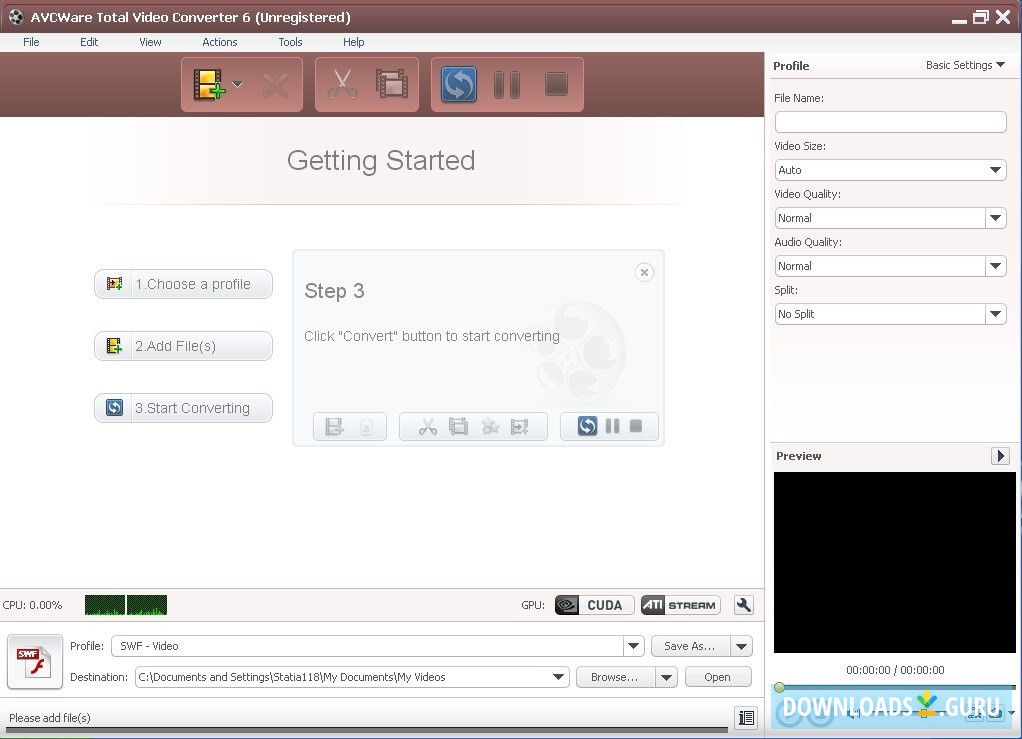Click the blue Convert button in toolbar
Screen dimensions: 1022x739
click(459, 84)
